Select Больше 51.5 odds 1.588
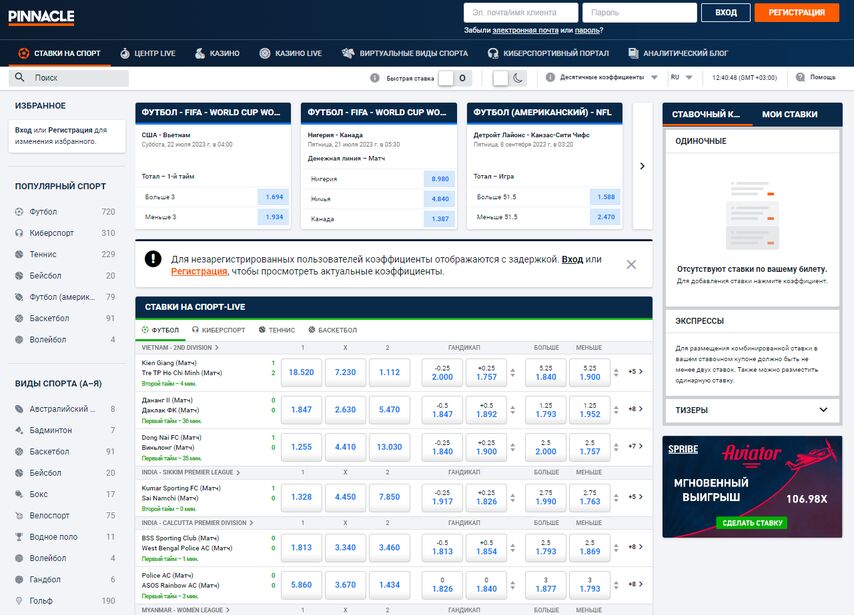854x615 pixels. pyautogui.click(x=606, y=197)
